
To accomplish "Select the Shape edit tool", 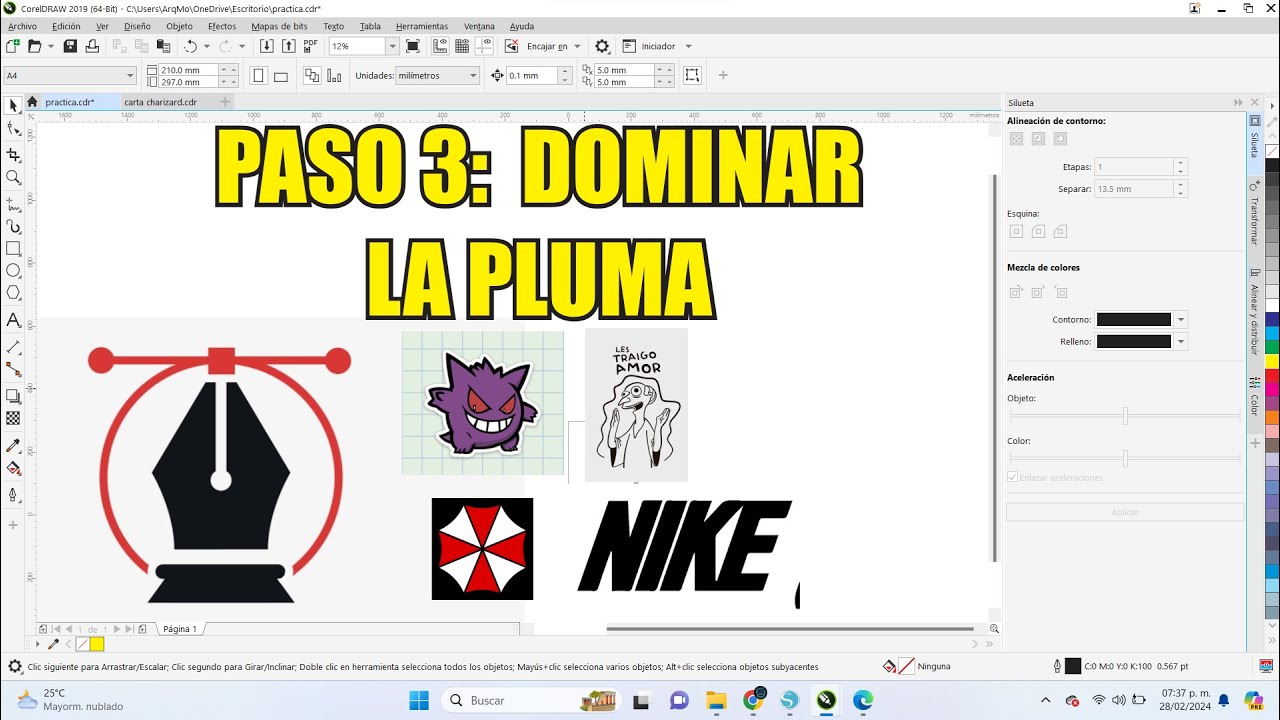I will coord(13,129).
